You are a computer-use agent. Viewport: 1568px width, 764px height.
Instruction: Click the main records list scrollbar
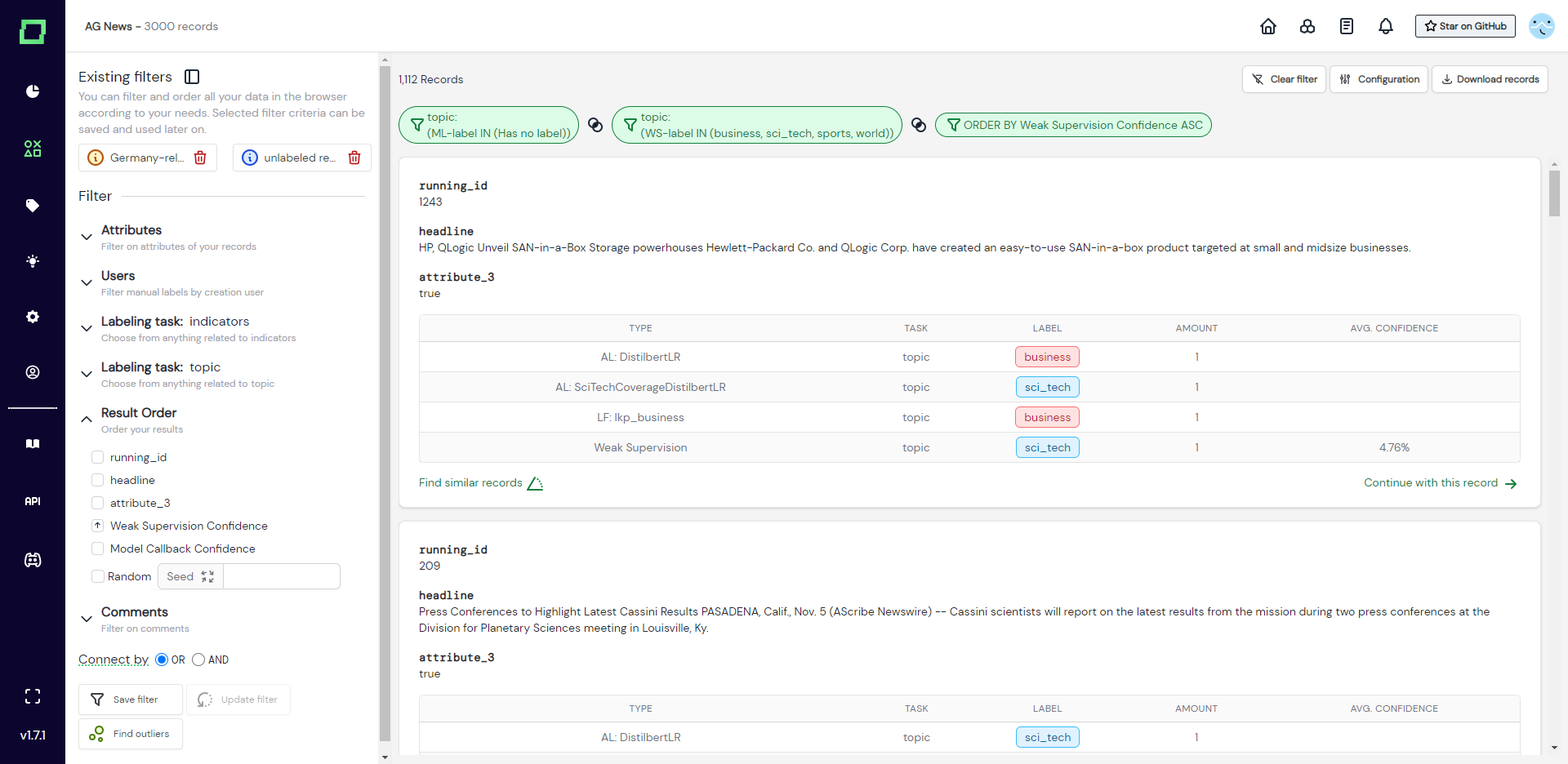tap(1554, 193)
